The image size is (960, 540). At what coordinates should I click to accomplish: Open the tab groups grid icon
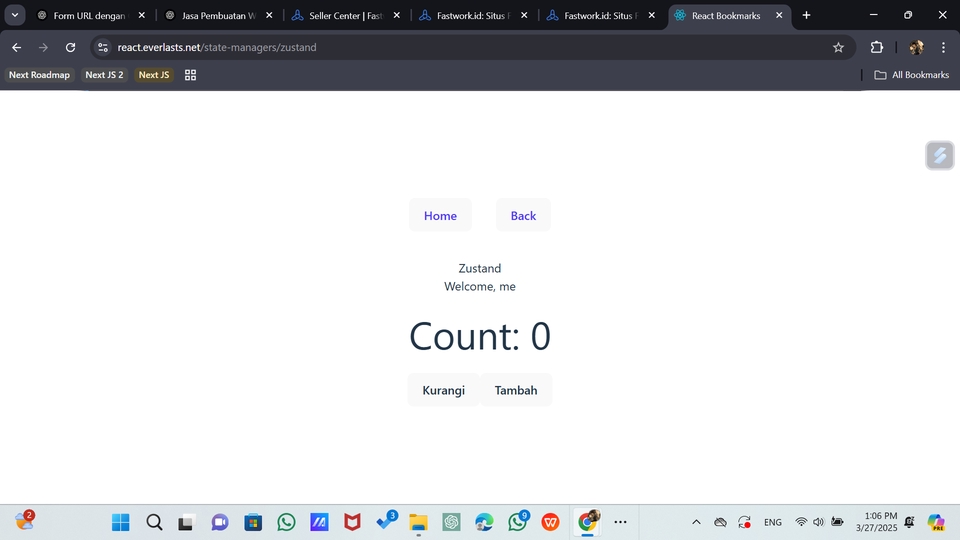click(x=190, y=75)
